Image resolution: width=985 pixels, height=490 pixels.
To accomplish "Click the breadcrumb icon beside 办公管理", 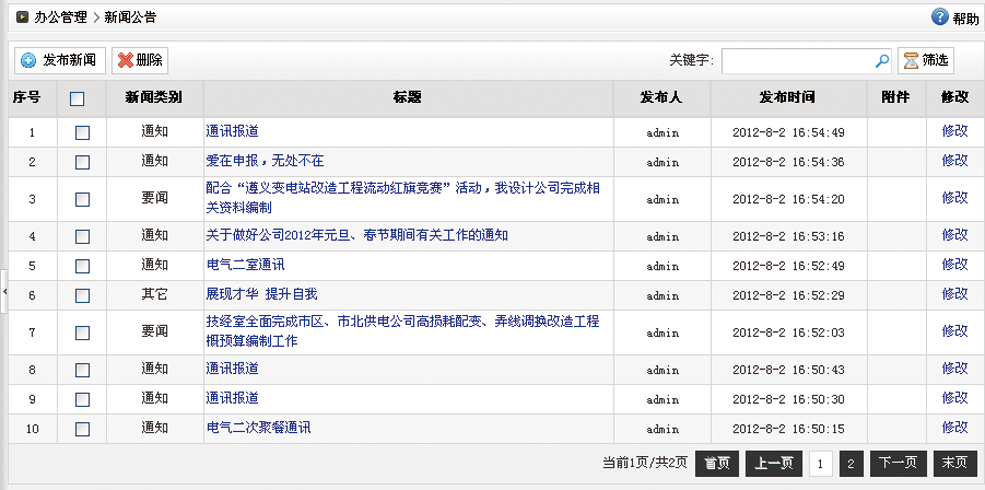I will (x=21, y=17).
